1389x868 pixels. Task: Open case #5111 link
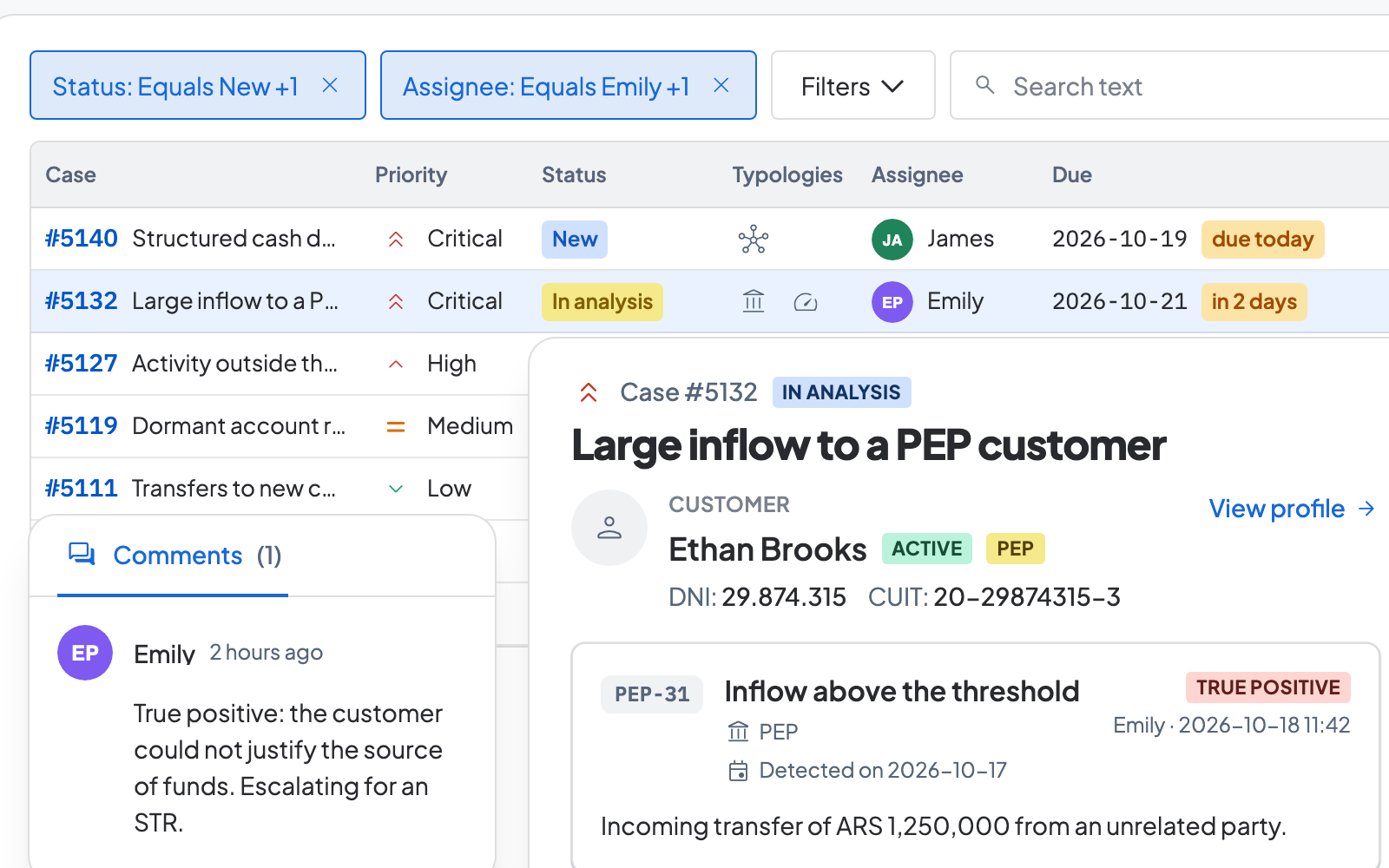click(x=81, y=488)
